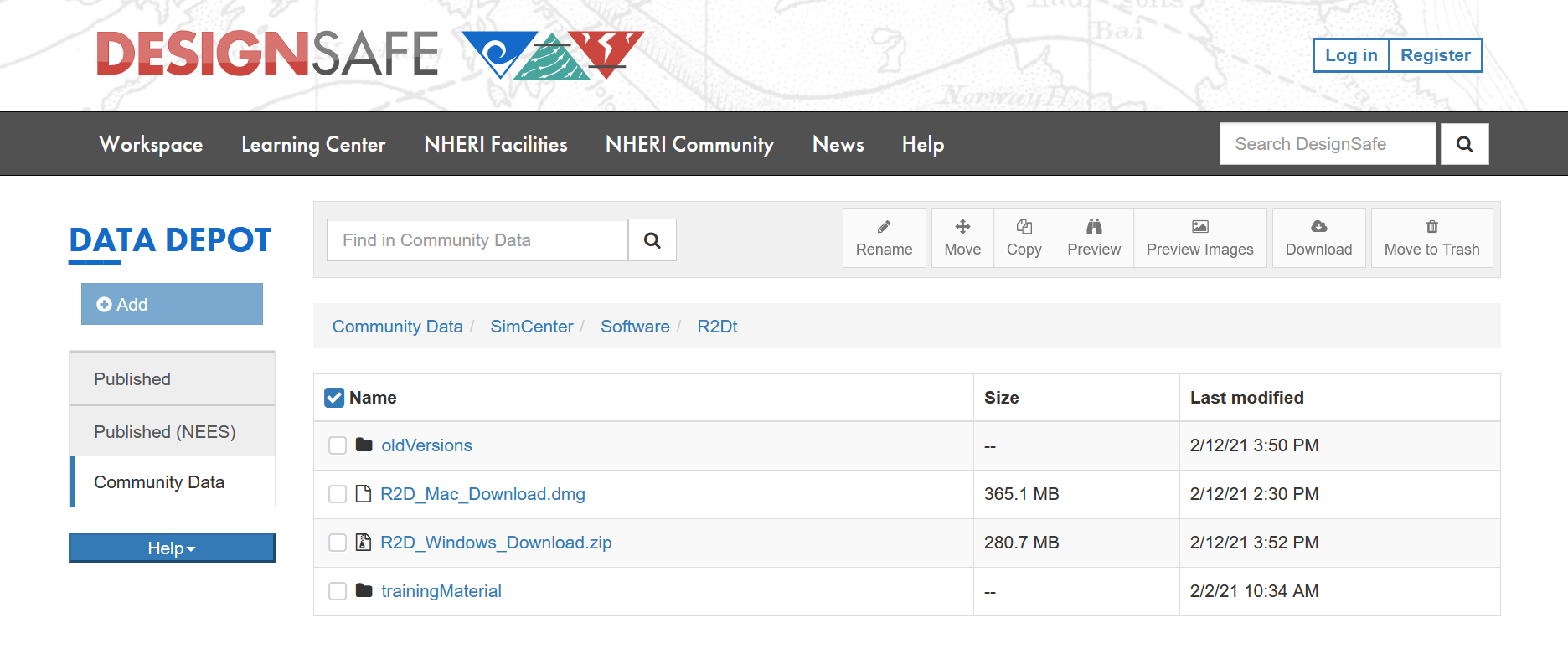Open the NHERI Community menu
This screenshot has height=664, width=1568.
(689, 144)
